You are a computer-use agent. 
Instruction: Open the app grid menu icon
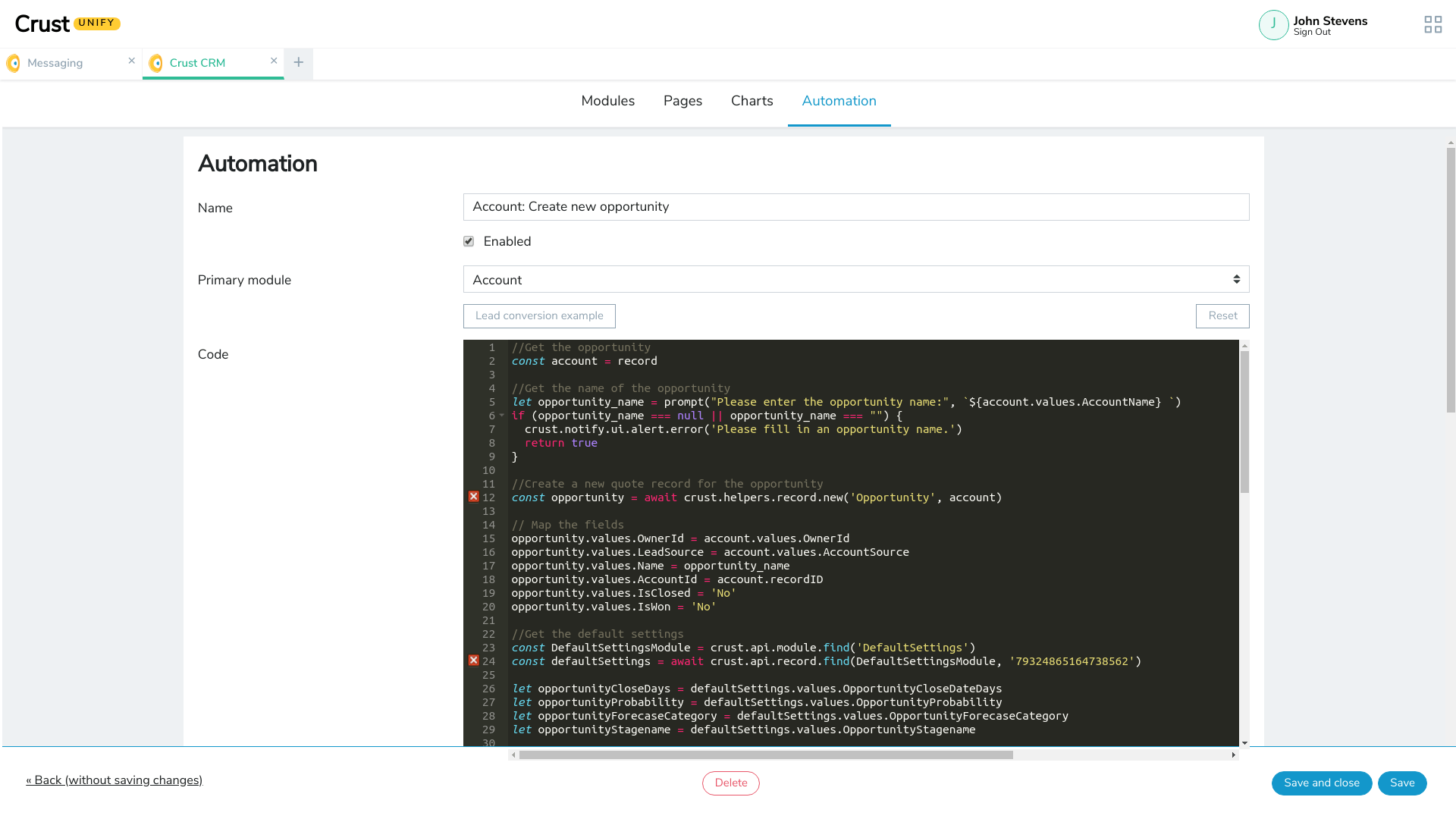tap(1432, 25)
